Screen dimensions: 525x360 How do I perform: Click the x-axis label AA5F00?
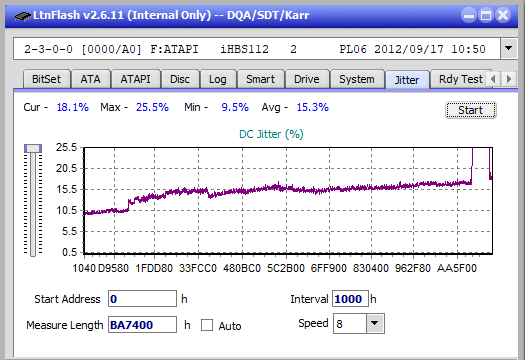[457, 268]
